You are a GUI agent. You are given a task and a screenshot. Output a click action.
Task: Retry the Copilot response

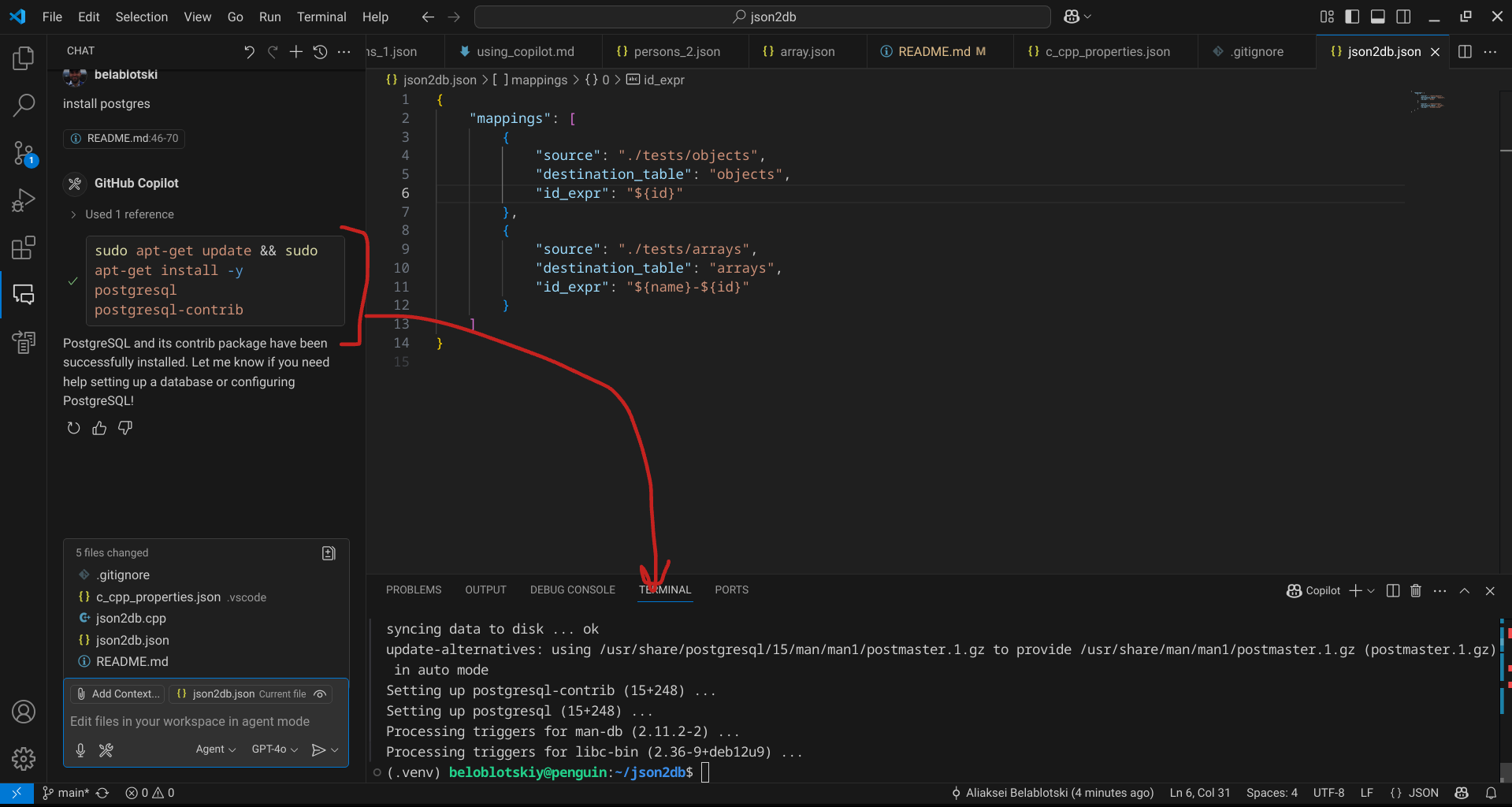pyautogui.click(x=73, y=428)
